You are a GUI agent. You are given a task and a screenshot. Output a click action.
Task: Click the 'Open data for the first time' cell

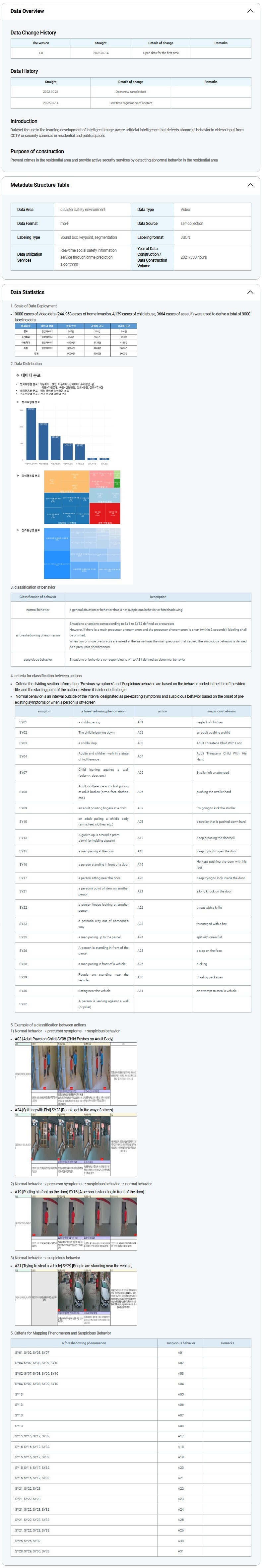[x=161, y=53]
